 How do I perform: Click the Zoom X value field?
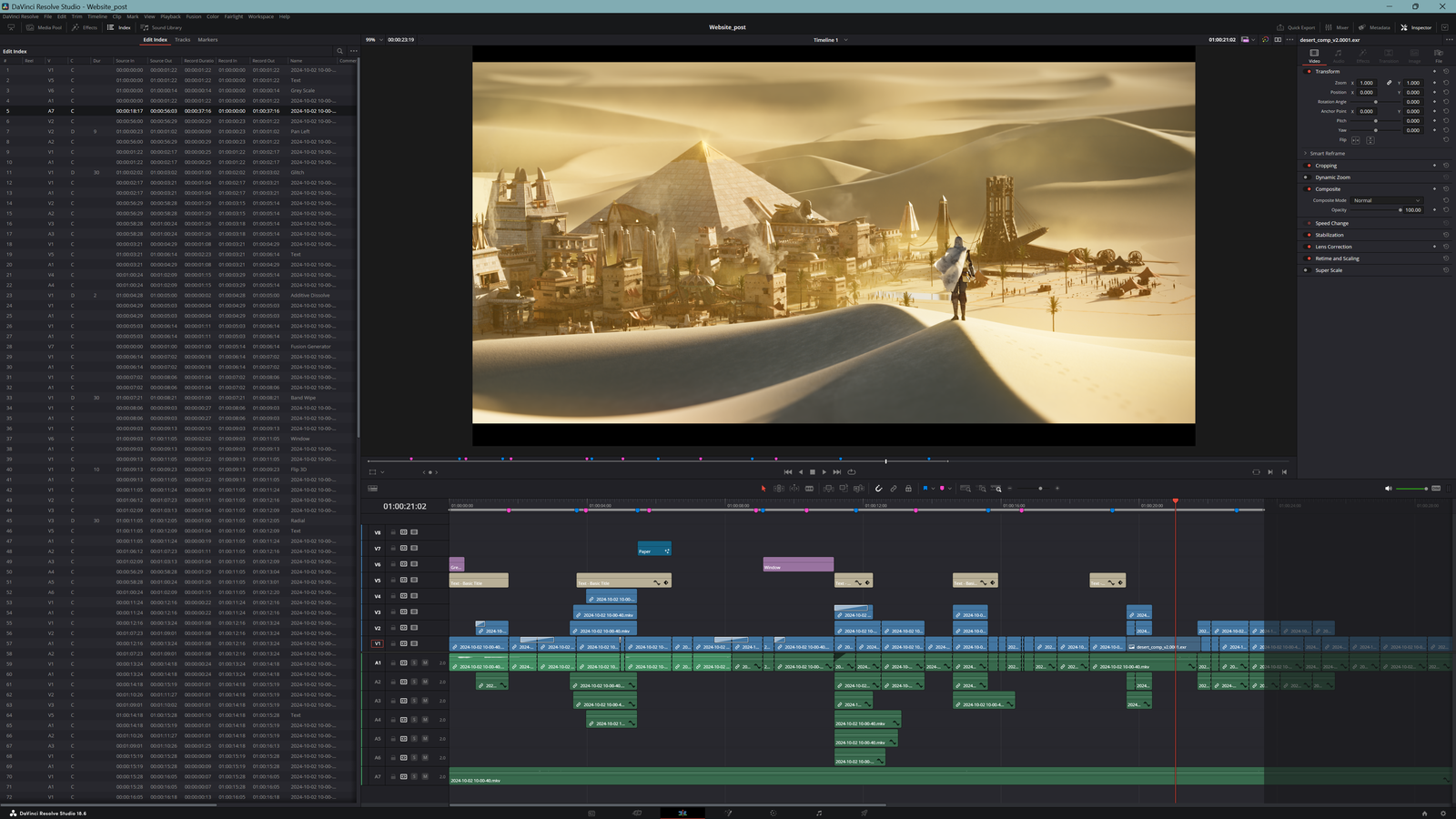(1367, 83)
